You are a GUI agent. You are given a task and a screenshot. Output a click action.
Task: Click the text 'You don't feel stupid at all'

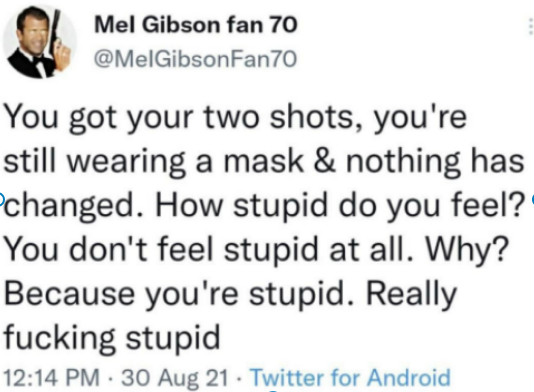coord(208,249)
